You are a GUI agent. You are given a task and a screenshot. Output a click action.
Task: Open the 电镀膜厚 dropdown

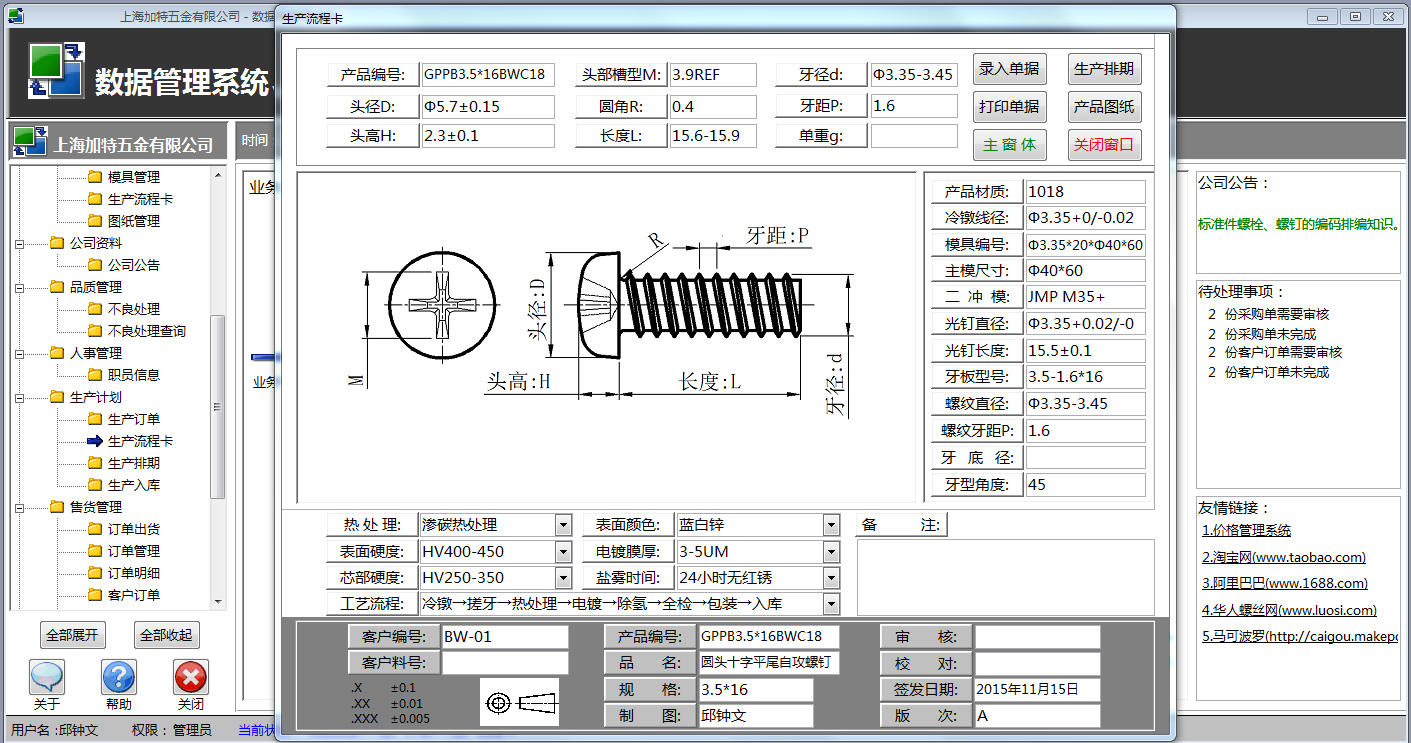tap(831, 552)
